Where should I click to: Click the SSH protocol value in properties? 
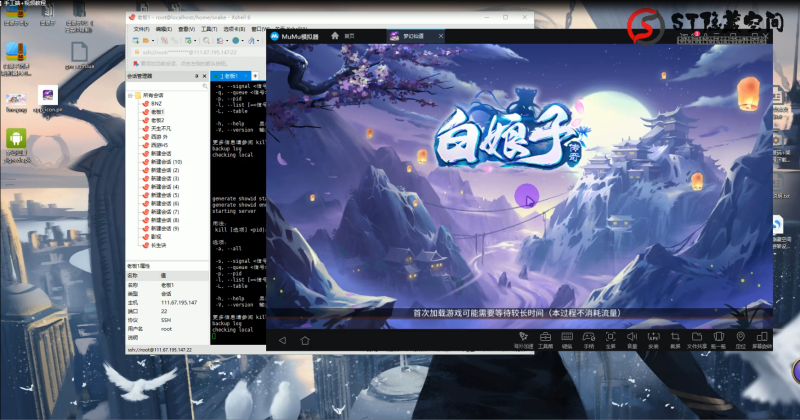click(x=166, y=320)
